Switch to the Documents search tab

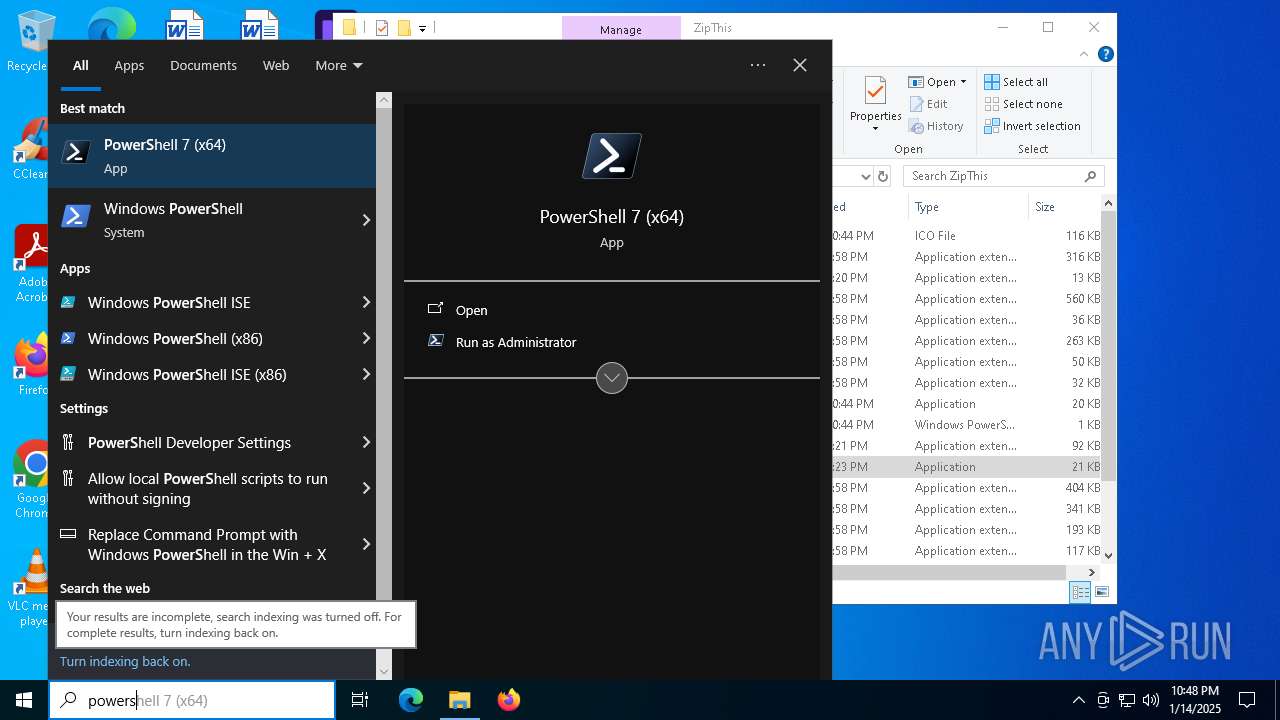click(203, 65)
